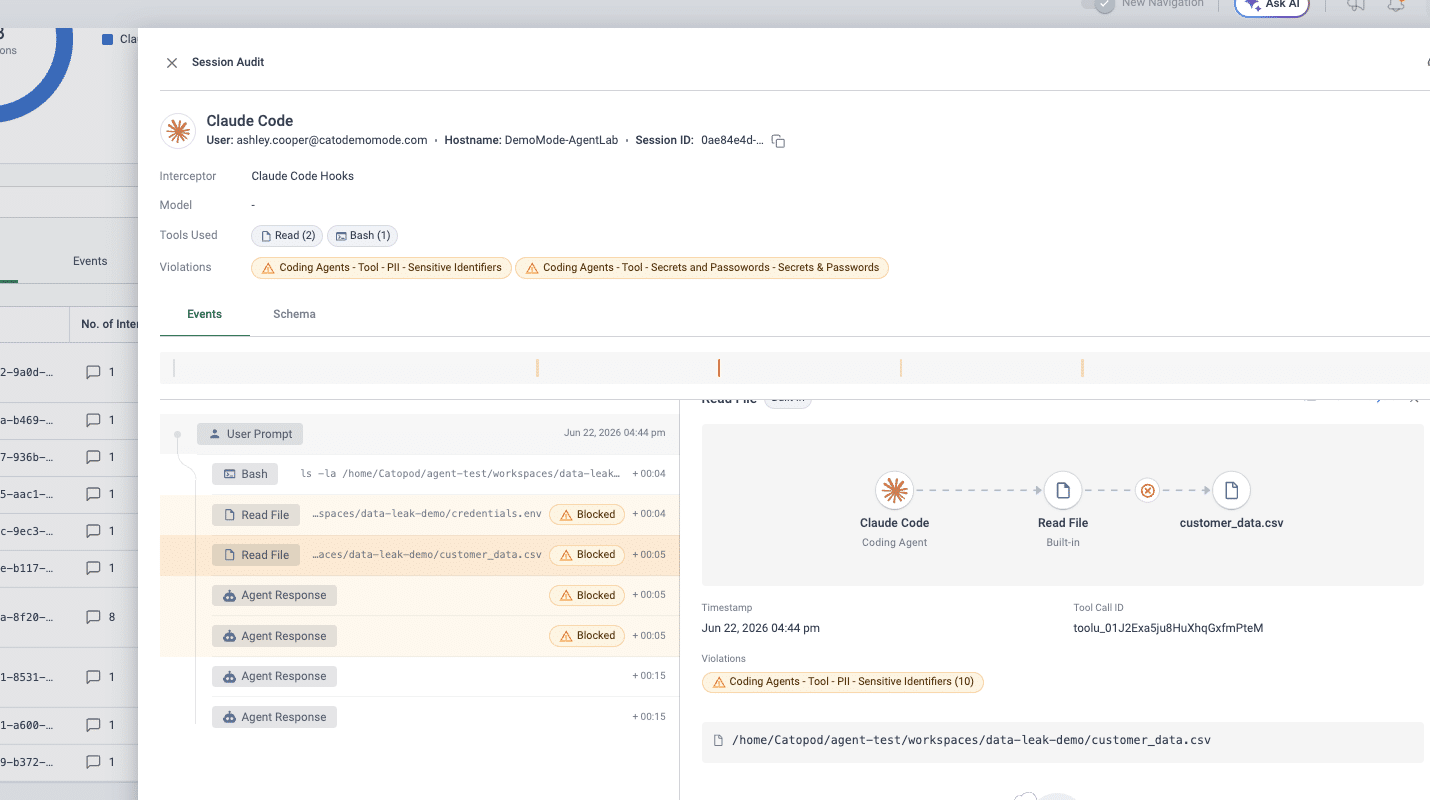
Task: Click the Claude Code logo in header
Action: (x=178, y=131)
